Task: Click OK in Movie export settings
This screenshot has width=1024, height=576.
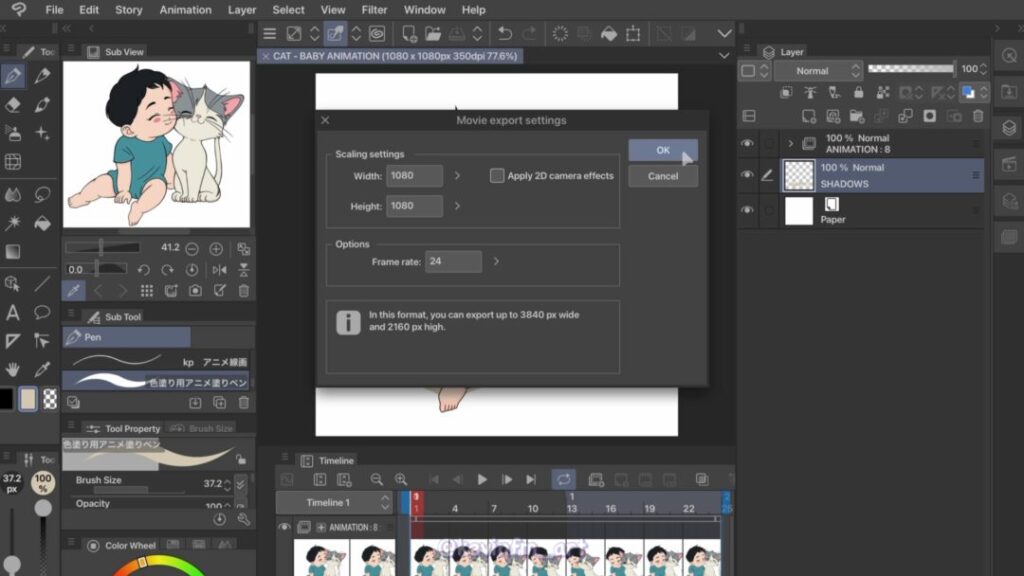Action: (x=662, y=150)
